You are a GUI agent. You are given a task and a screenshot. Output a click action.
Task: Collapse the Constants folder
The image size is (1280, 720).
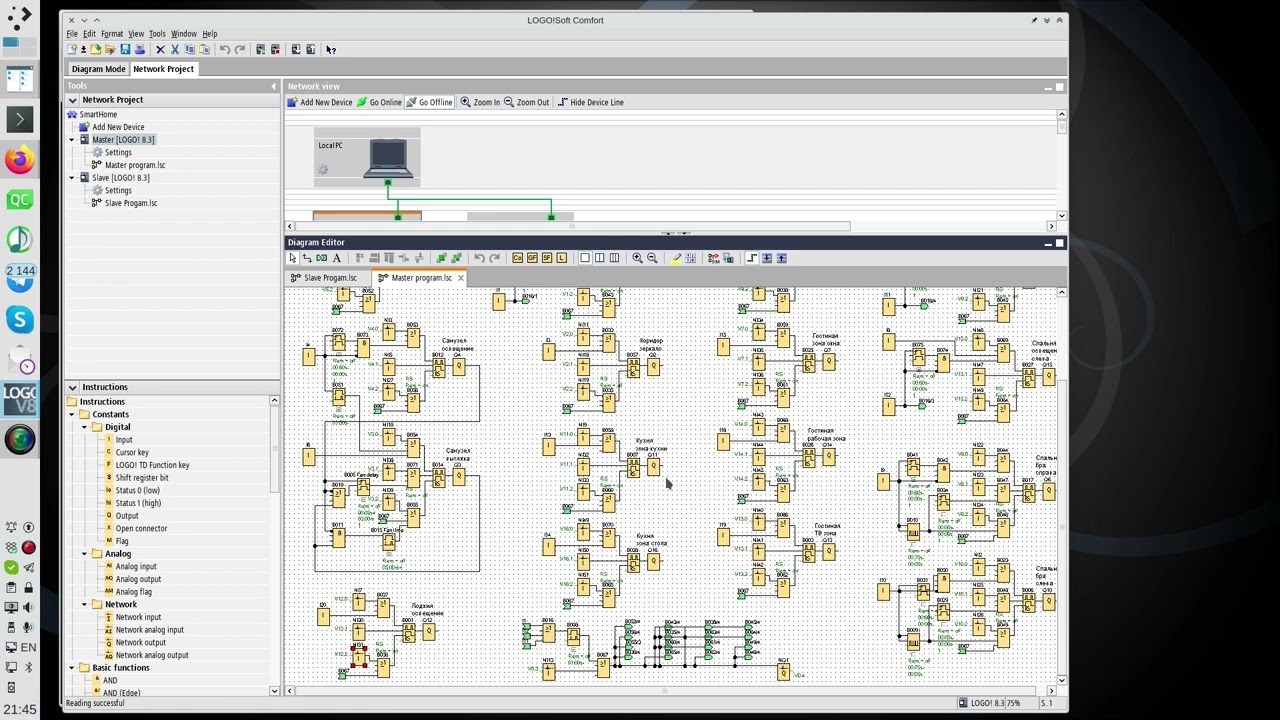[72, 414]
